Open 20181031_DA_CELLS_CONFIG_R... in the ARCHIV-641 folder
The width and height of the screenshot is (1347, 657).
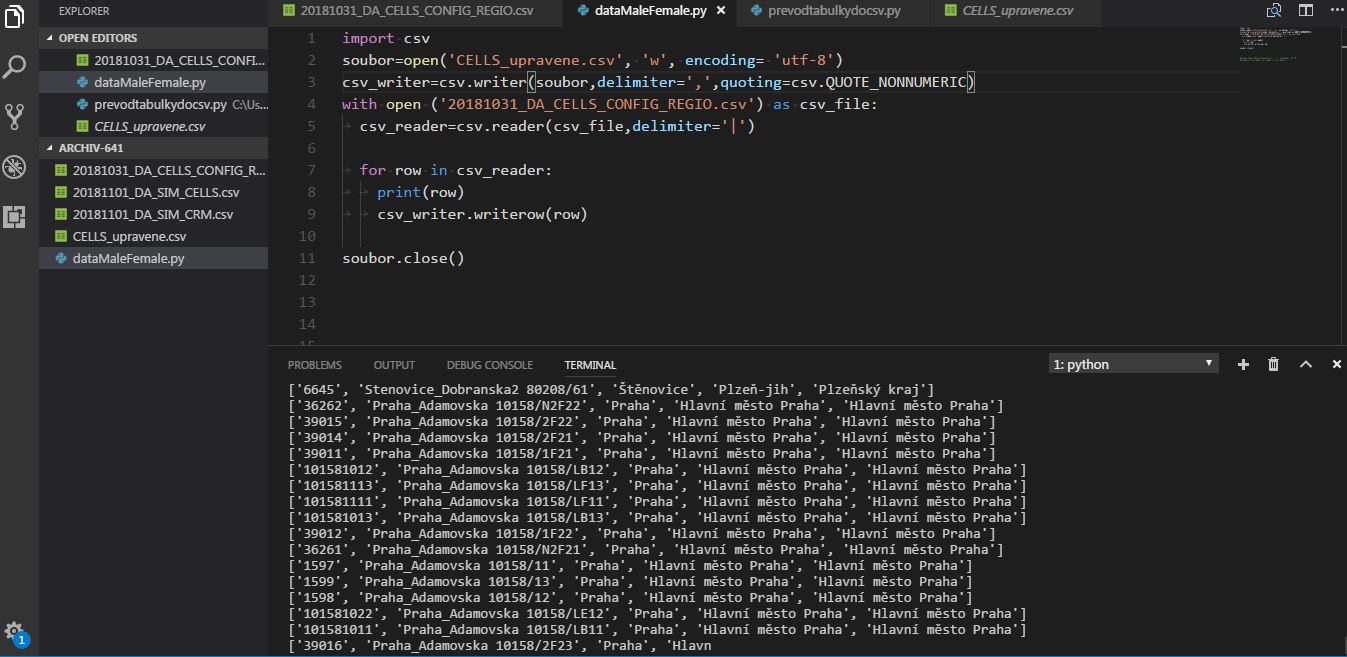coord(154,170)
